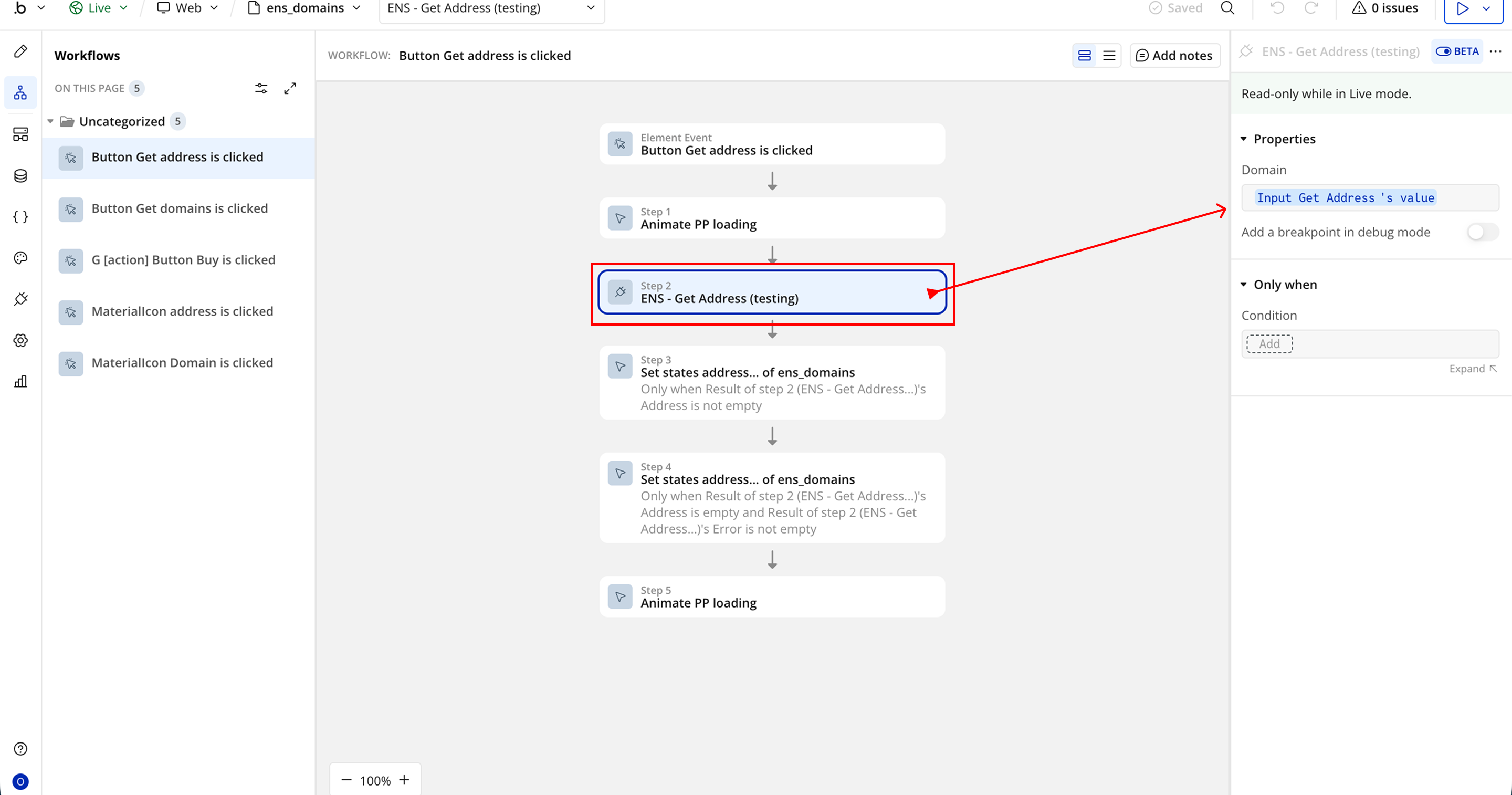Open the Settings gear icon in sidebar
Image resolution: width=1512 pixels, height=795 pixels.
coord(20,340)
